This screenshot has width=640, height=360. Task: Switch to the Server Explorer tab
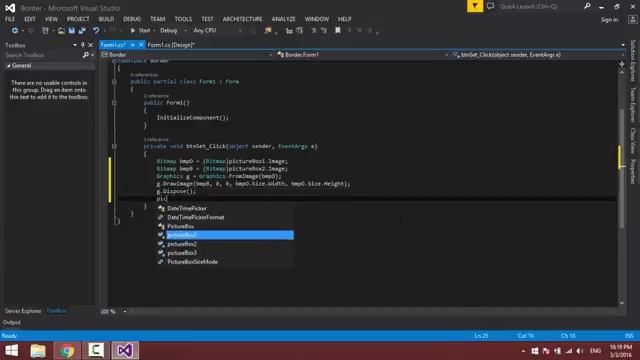click(x=23, y=311)
